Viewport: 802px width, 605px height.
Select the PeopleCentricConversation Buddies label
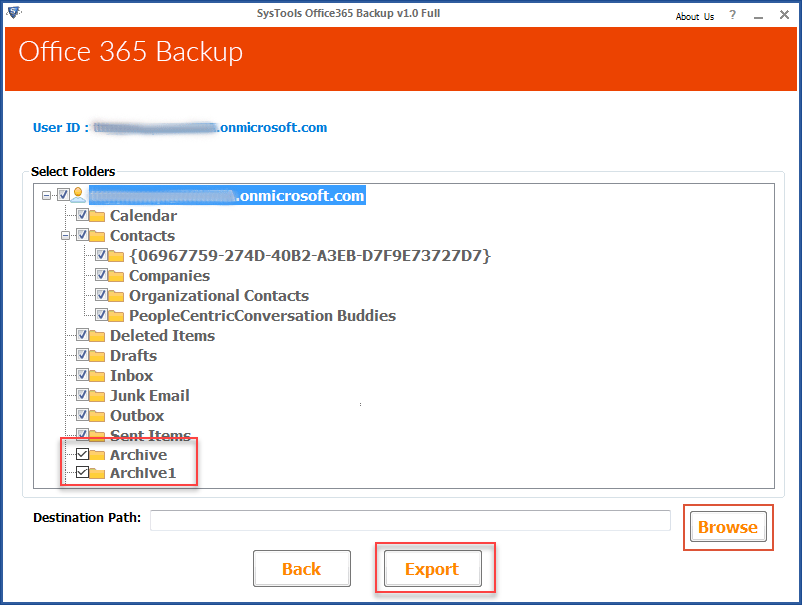262,316
